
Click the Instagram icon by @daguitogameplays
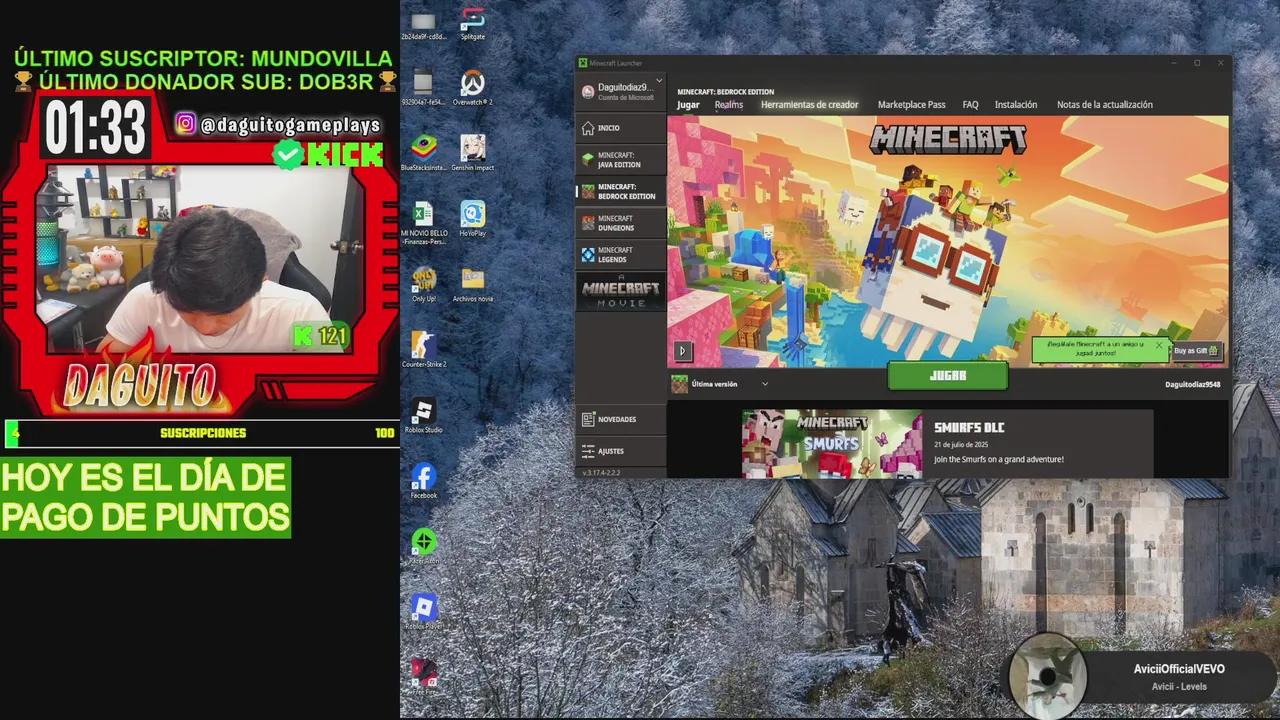click(185, 124)
